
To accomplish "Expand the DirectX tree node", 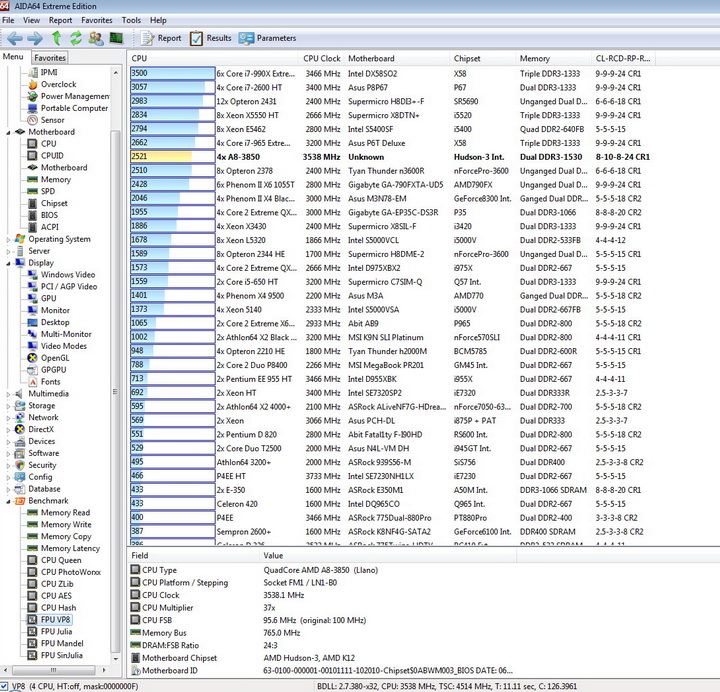I will click(x=8, y=430).
